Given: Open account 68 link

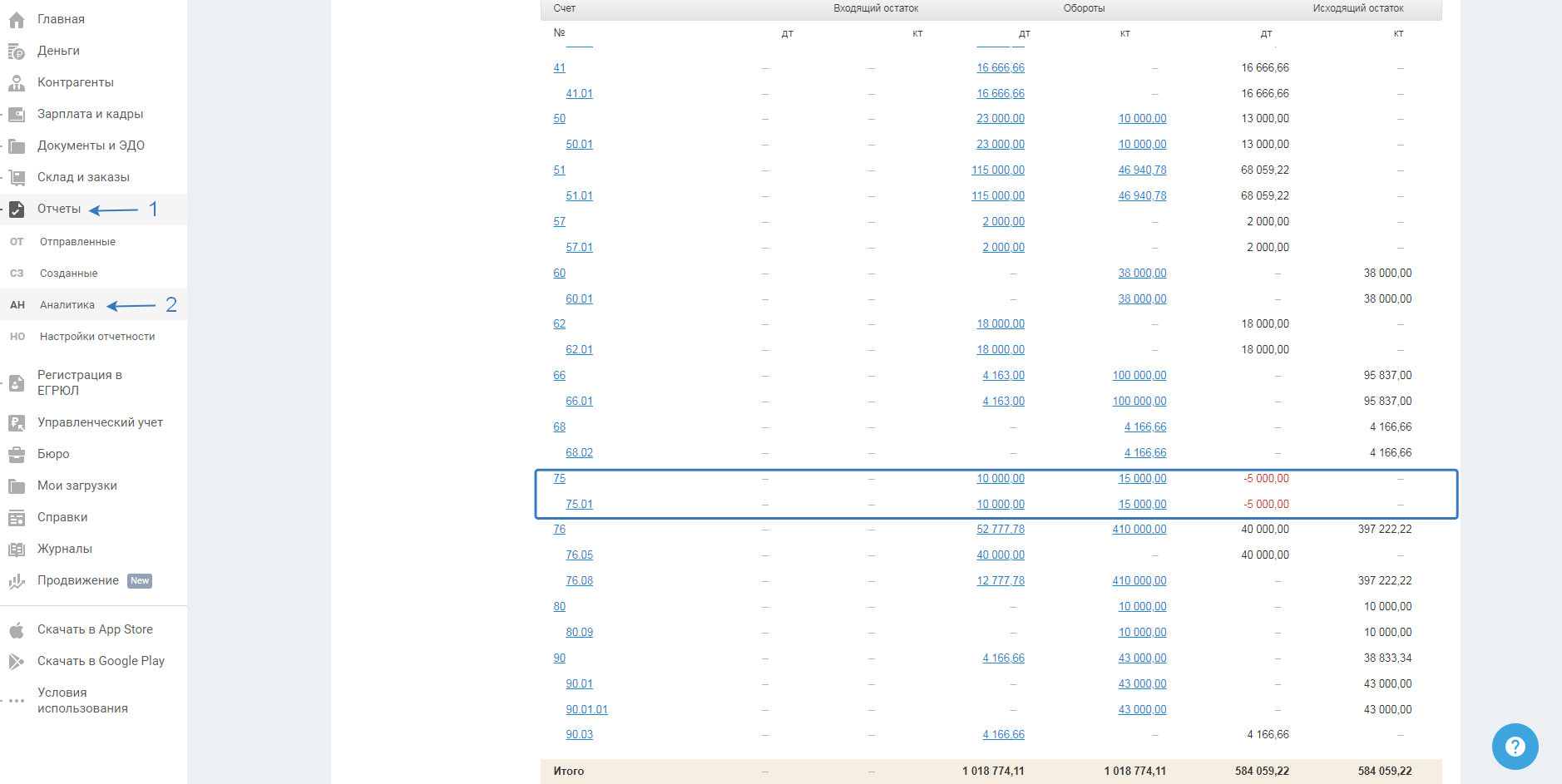Looking at the screenshot, I should tap(559, 427).
